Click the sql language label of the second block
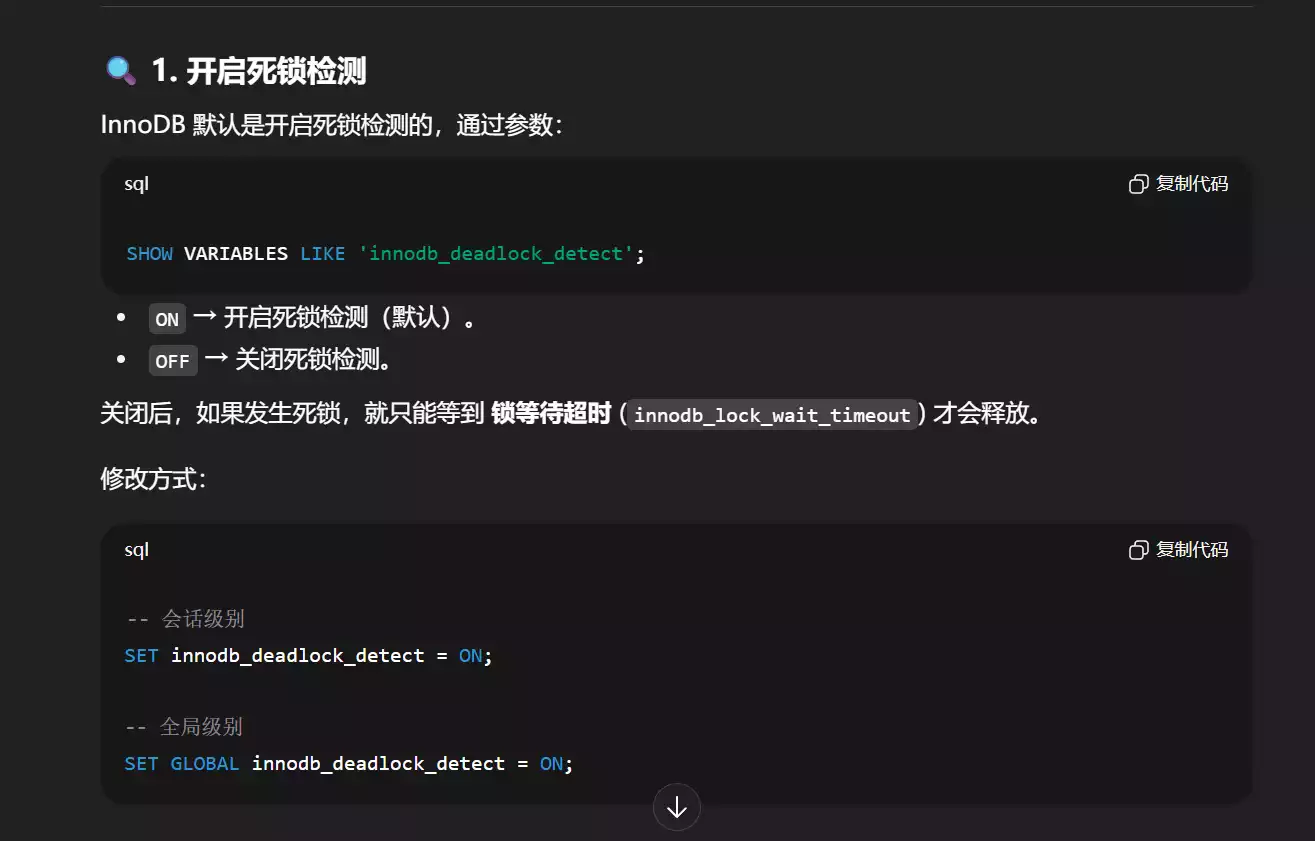Screen dimensions: 1315x841 pos(136,550)
